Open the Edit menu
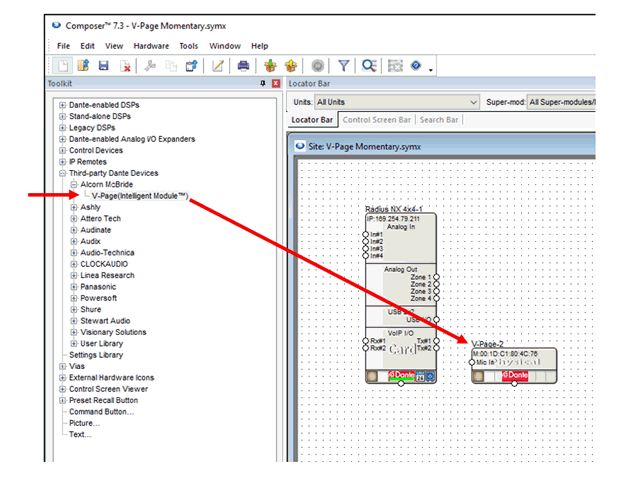Image resolution: width=624 pixels, height=480 pixels. 87,46
